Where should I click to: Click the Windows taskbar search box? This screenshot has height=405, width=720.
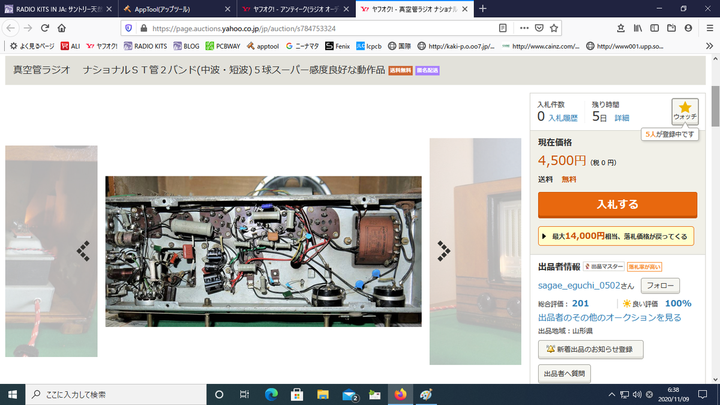tap(110, 395)
